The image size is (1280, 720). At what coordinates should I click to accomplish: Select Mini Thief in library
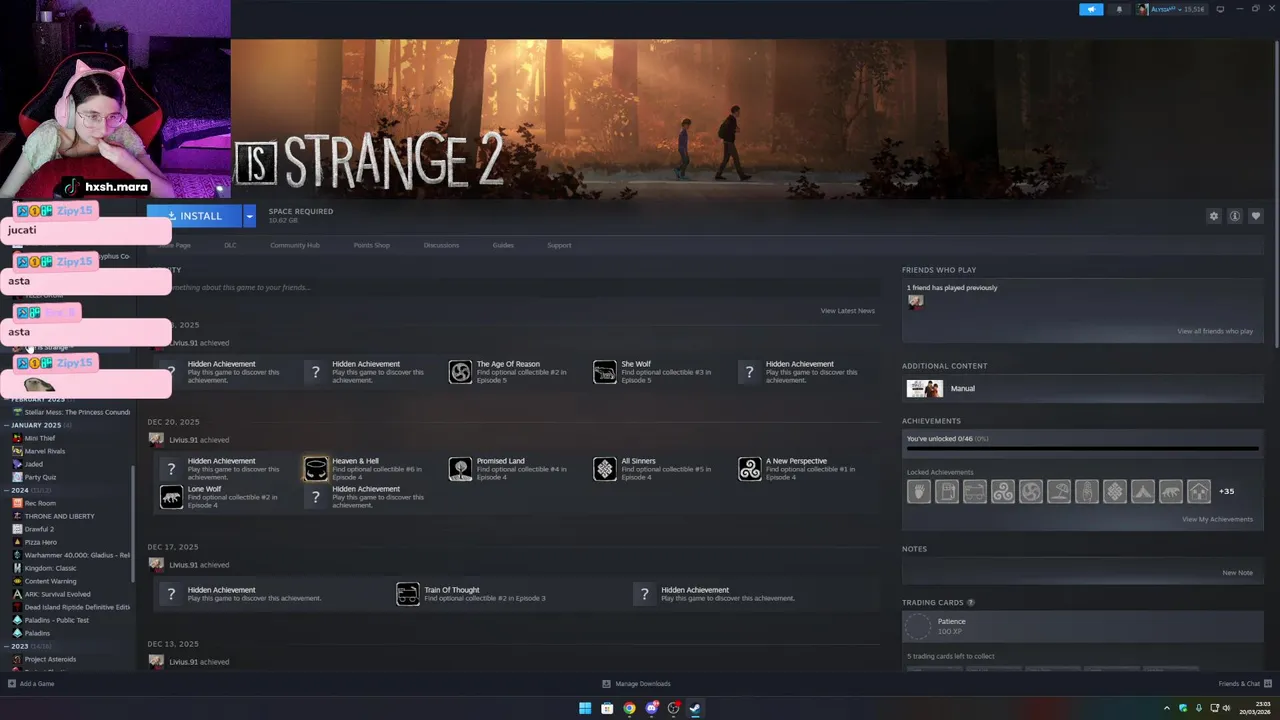40,438
